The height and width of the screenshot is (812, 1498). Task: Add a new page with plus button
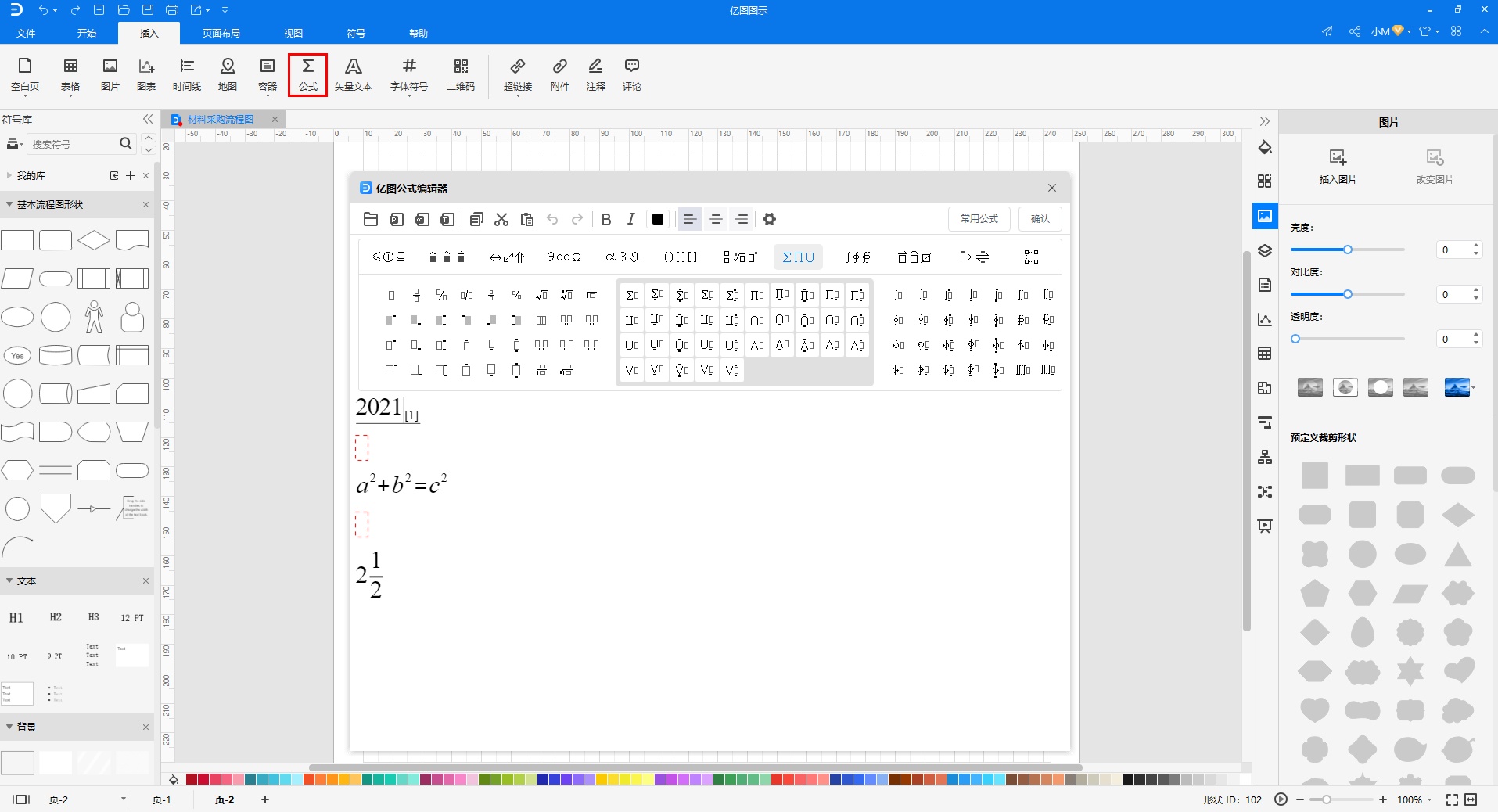[x=265, y=799]
